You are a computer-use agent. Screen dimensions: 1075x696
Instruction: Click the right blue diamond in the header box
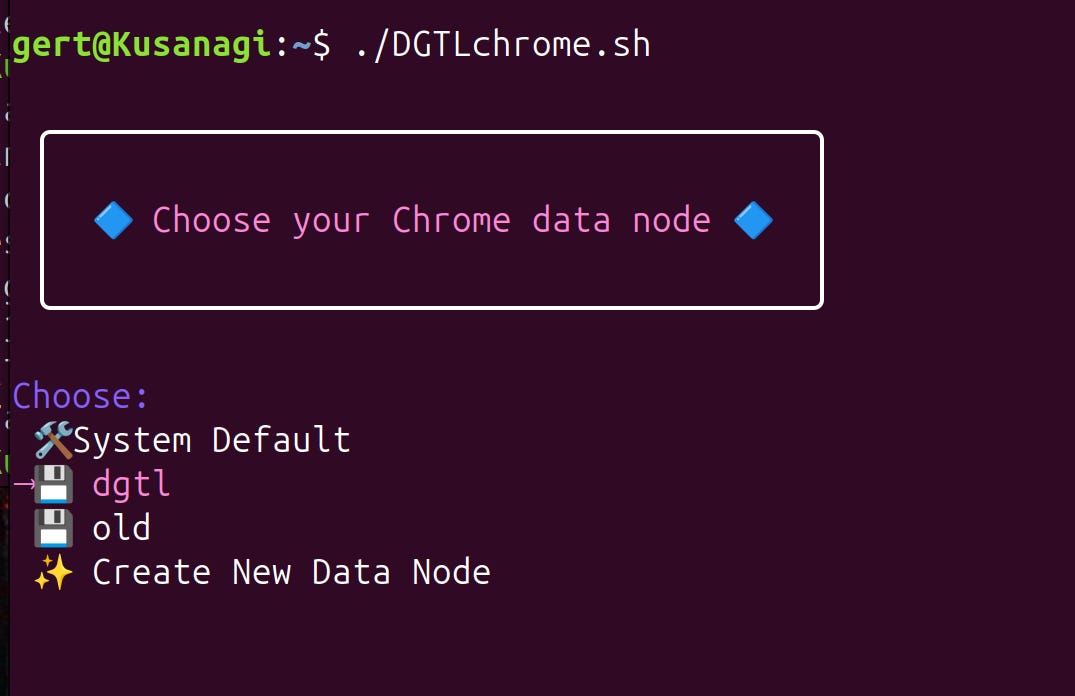(x=753, y=220)
